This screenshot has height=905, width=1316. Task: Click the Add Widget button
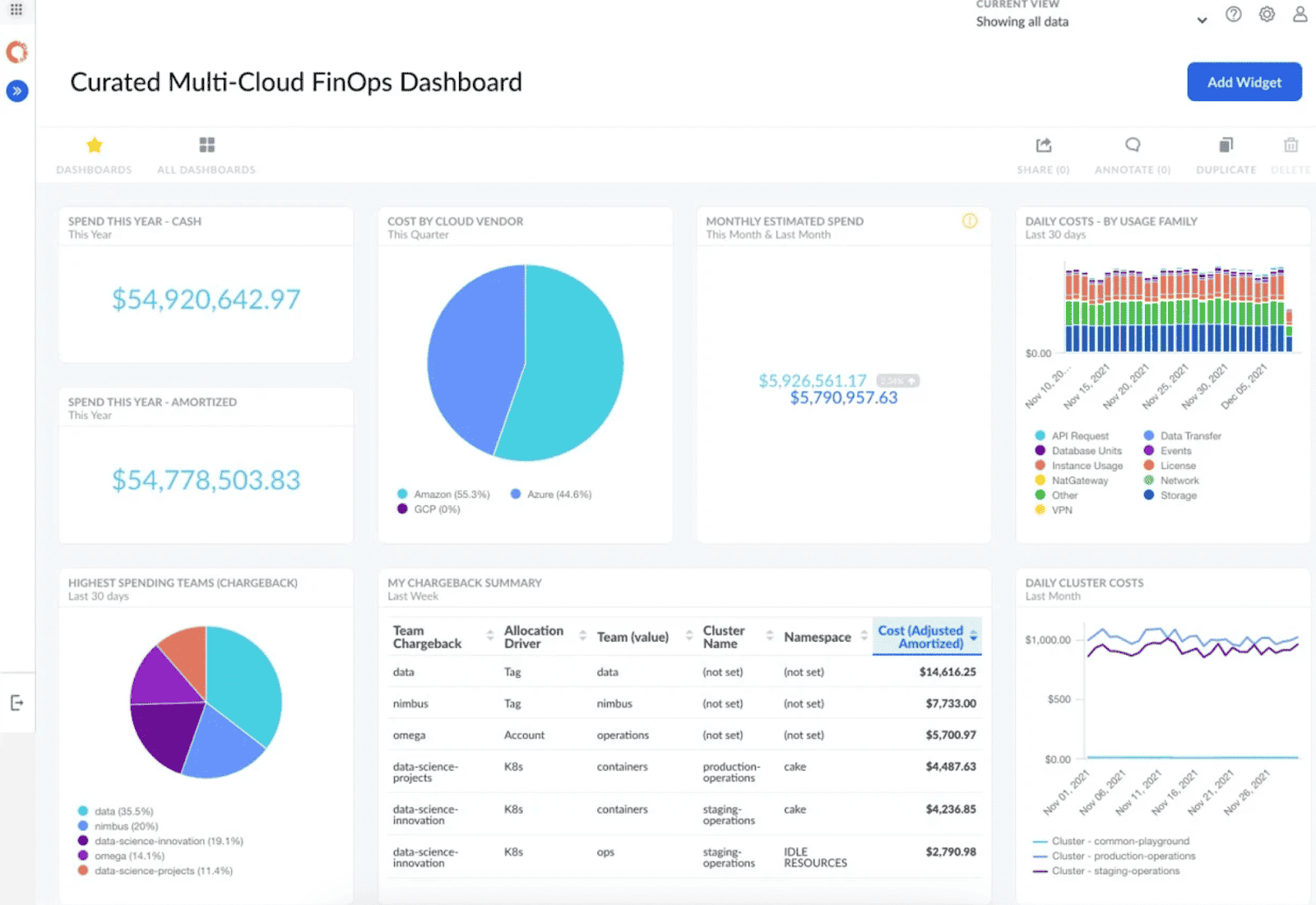(1244, 81)
